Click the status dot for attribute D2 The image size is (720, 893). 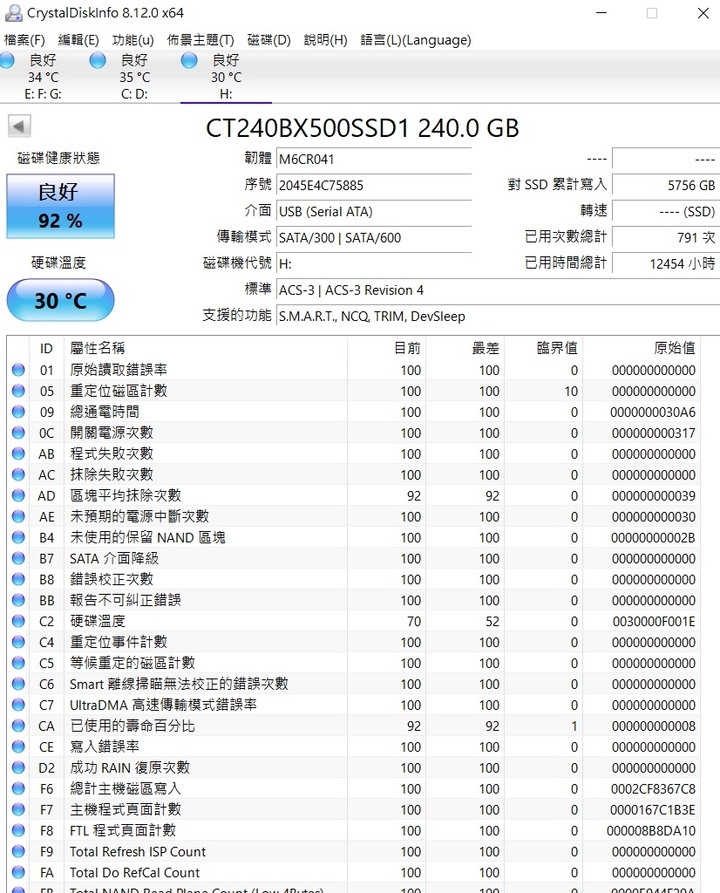[x=18, y=768]
